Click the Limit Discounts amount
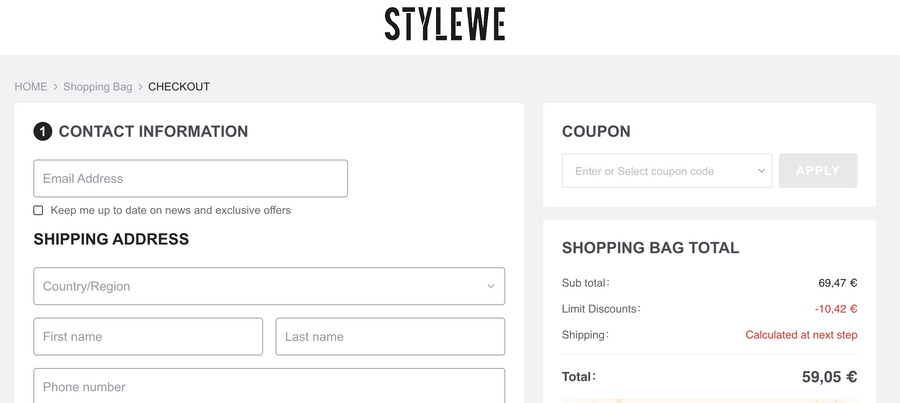Screen dimensions: 900x403 [x=835, y=309]
